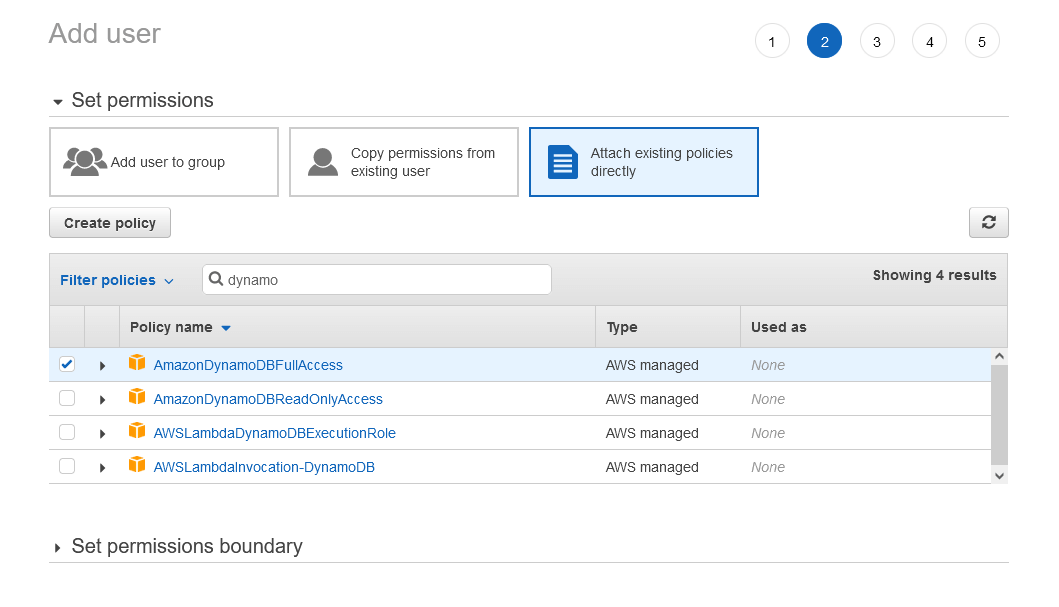Viewport: 1059px width, 607px height.
Task: Expand the AmazonDynamoDBReadOnlyAccess row details
Action: (102, 400)
